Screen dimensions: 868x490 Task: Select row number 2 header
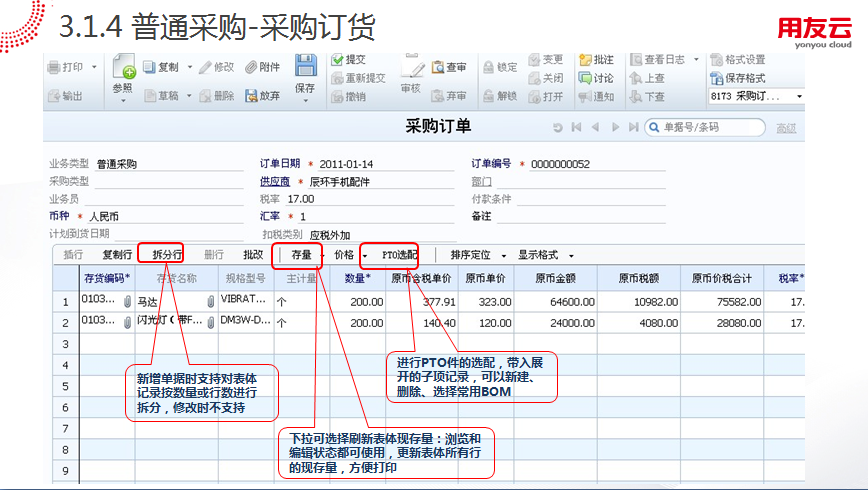click(x=66, y=323)
